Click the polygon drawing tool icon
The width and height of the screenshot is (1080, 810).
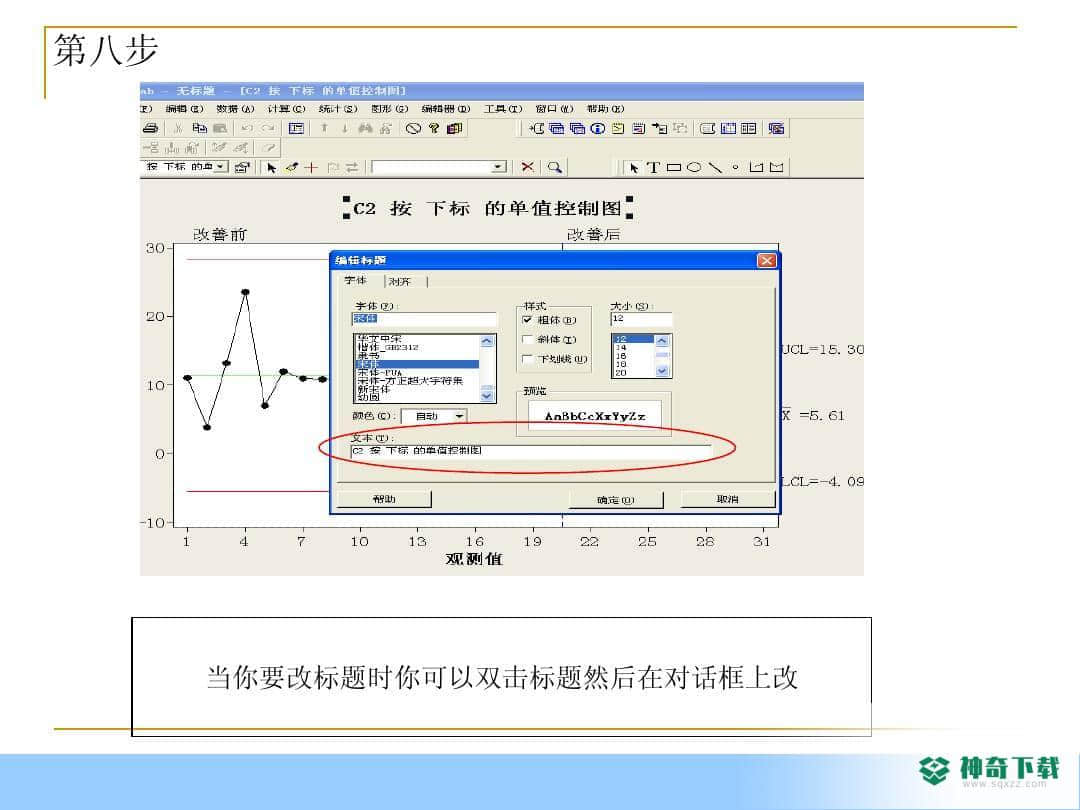click(756, 167)
